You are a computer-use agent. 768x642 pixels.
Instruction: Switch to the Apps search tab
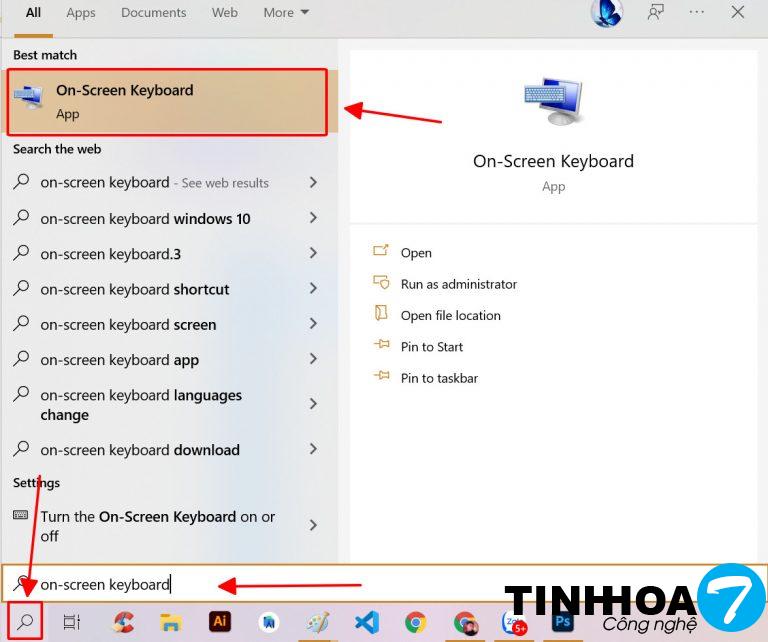(x=81, y=13)
